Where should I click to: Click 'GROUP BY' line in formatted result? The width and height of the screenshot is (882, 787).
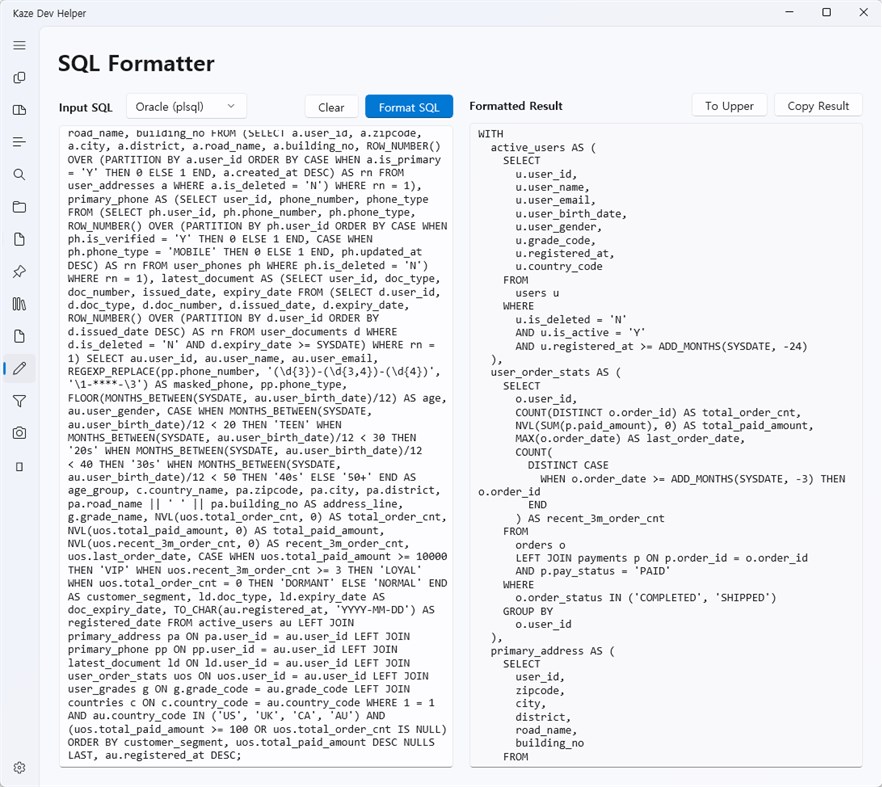[528, 611]
